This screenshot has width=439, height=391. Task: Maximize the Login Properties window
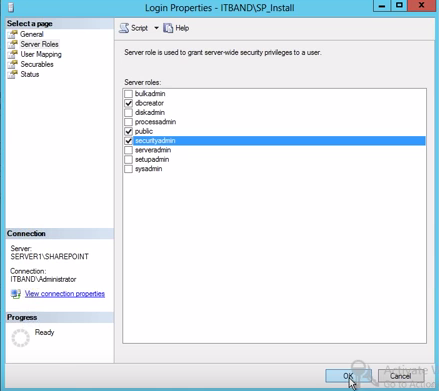click(399, 6)
